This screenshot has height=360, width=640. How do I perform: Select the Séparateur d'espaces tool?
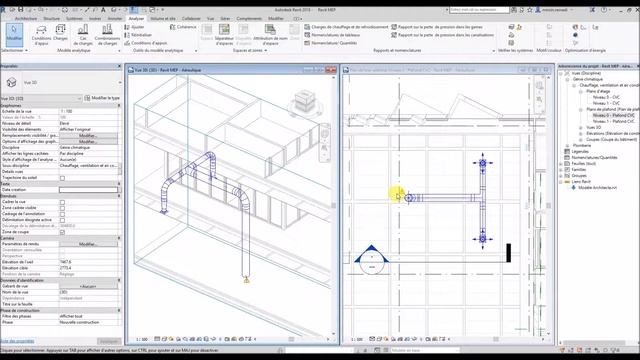tap(224, 35)
